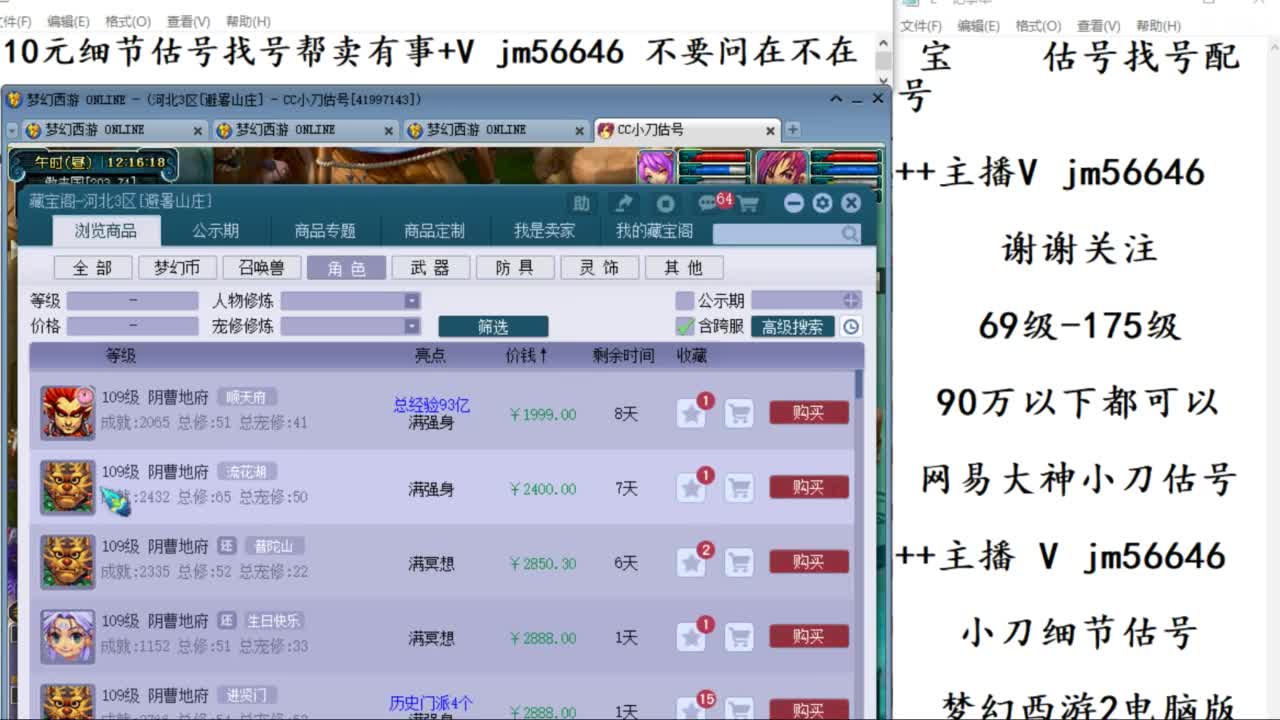Open 帮助(H) menu in right notepad

click(x=1158, y=26)
